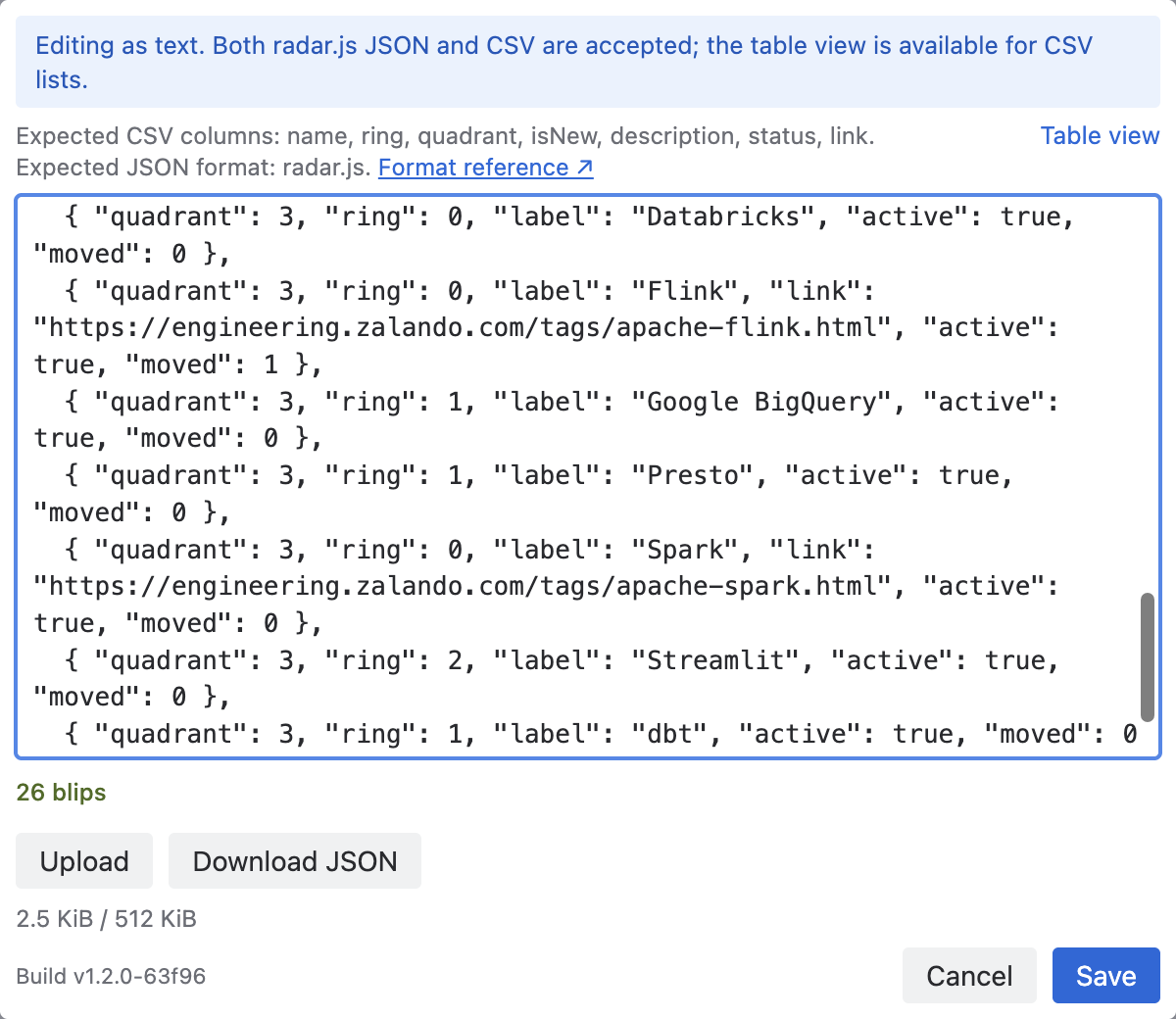Open the Format reference link
Viewport: 1176px width, 1019px height.
tap(486, 168)
